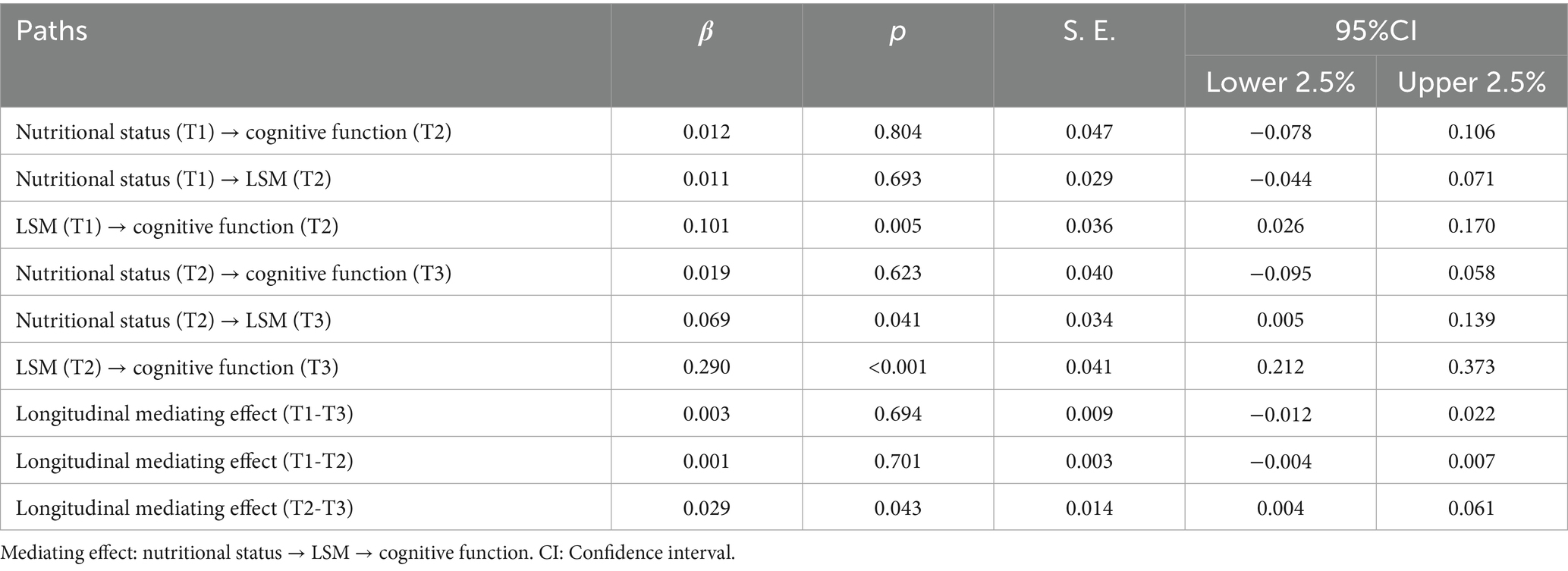The width and height of the screenshot is (1568, 571).
Task: Click the <0.001 p-value cell
Action: [x=897, y=367]
